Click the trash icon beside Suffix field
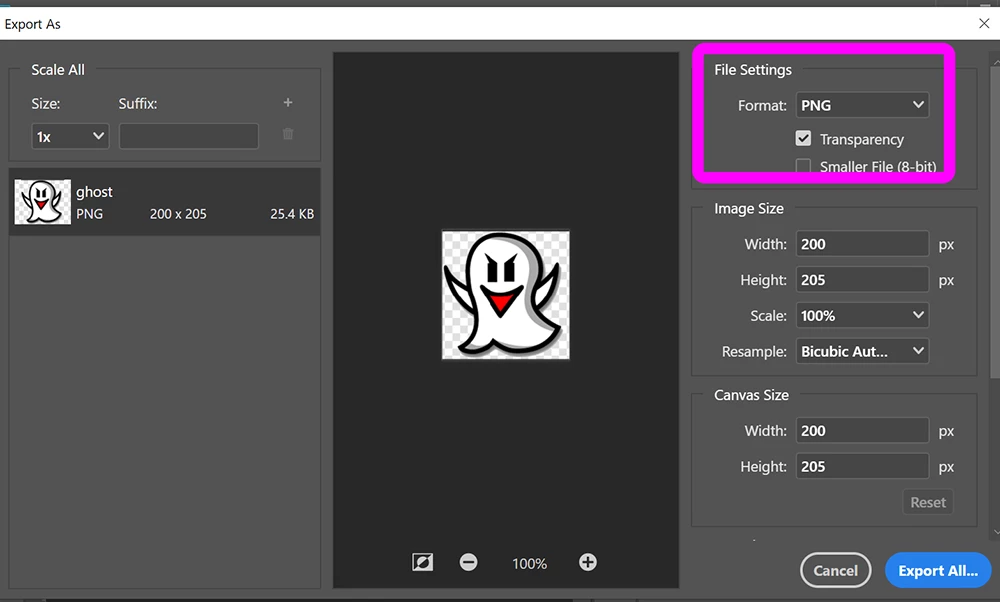Screen dimensions: 1000x602 pyautogui.click(x=288, y=134)
